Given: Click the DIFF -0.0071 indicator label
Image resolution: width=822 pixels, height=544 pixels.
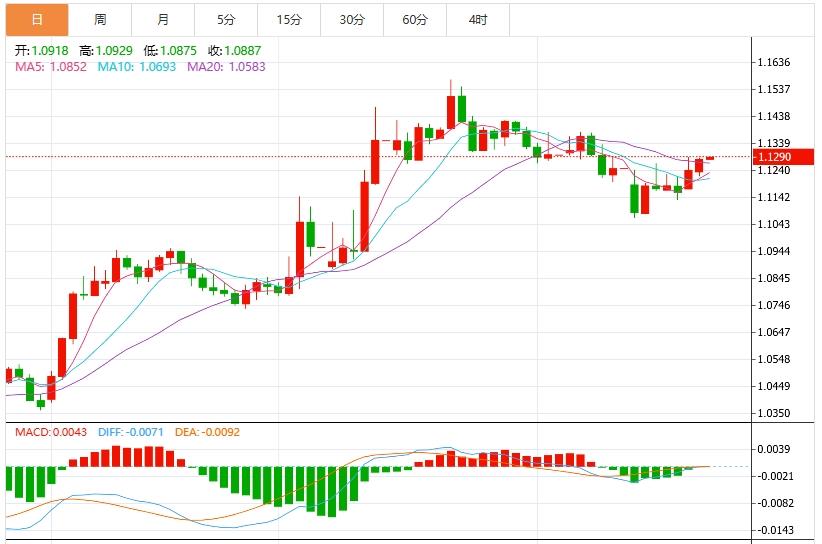Looking at the screenshot, I should (x=129, y=432).
